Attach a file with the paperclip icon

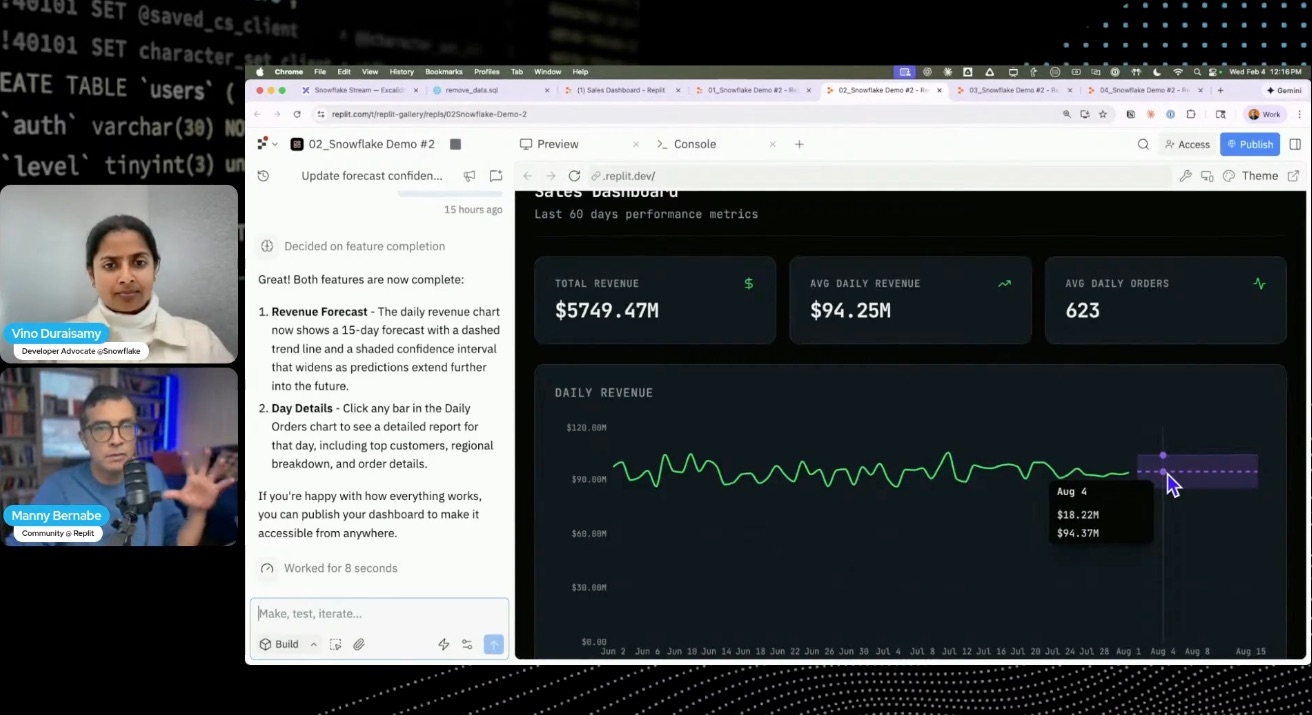point(359,644)
